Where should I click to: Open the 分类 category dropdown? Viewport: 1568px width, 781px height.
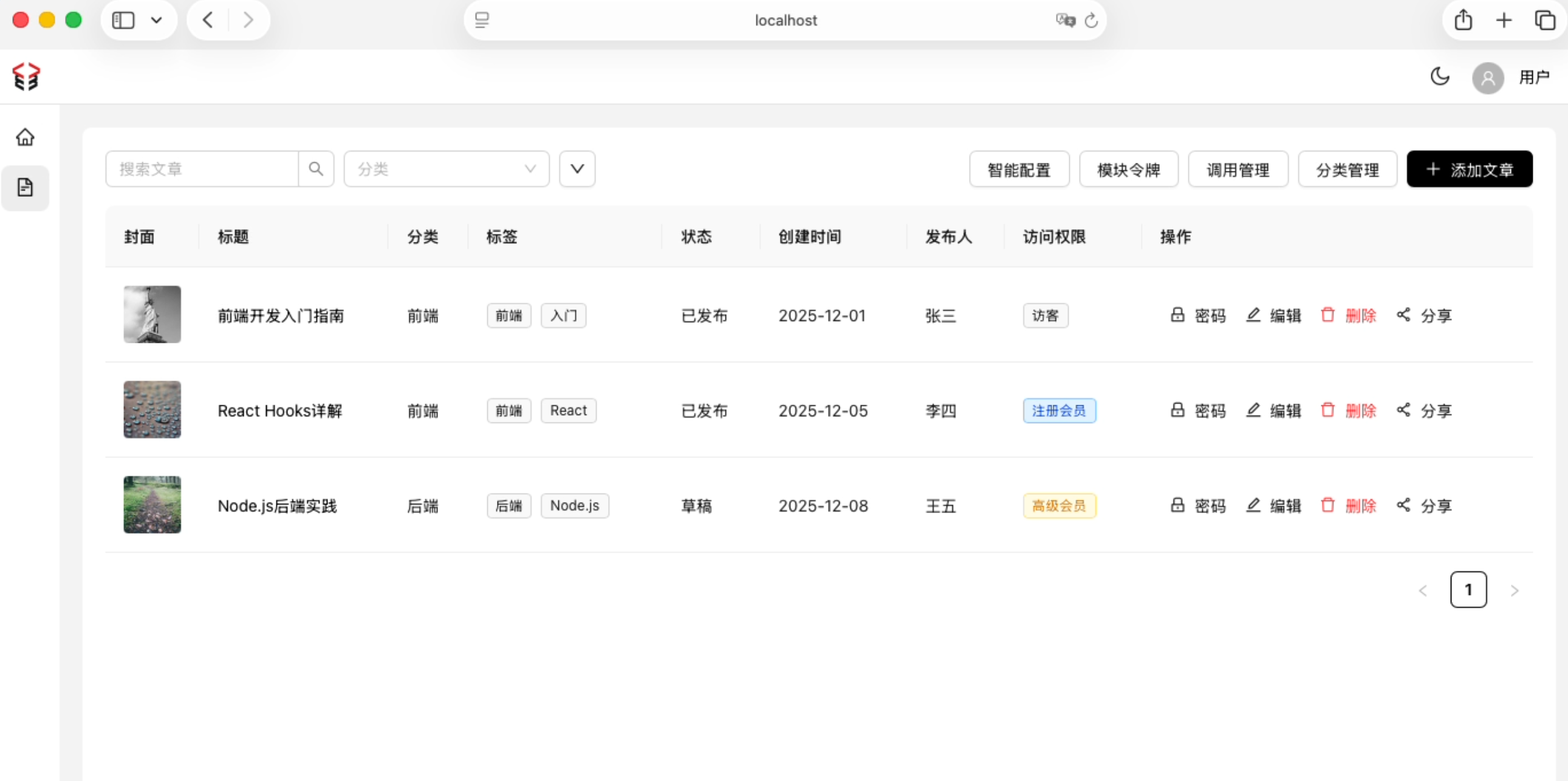tap(446, 168)
